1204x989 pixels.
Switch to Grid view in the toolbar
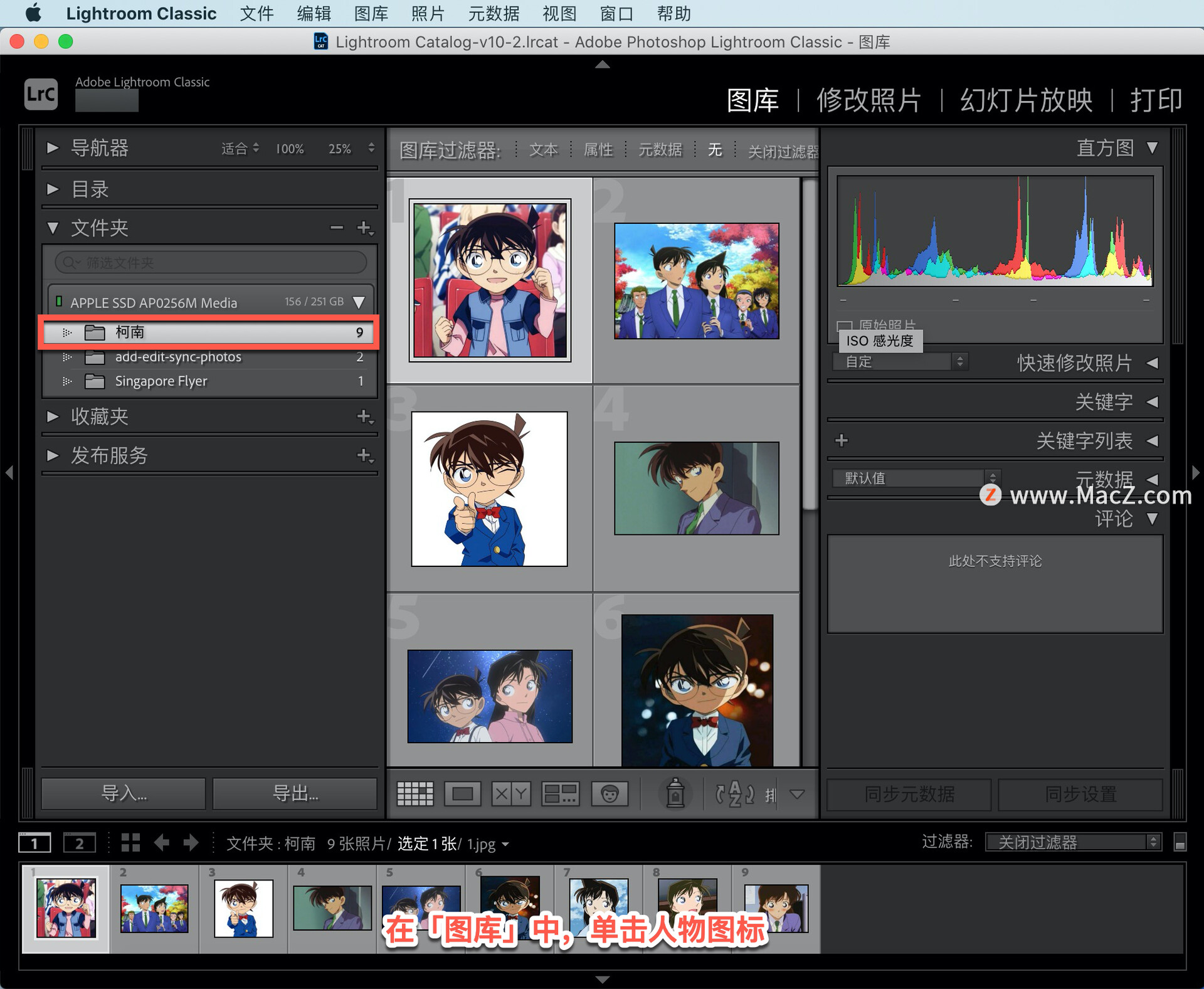point(415,794)
